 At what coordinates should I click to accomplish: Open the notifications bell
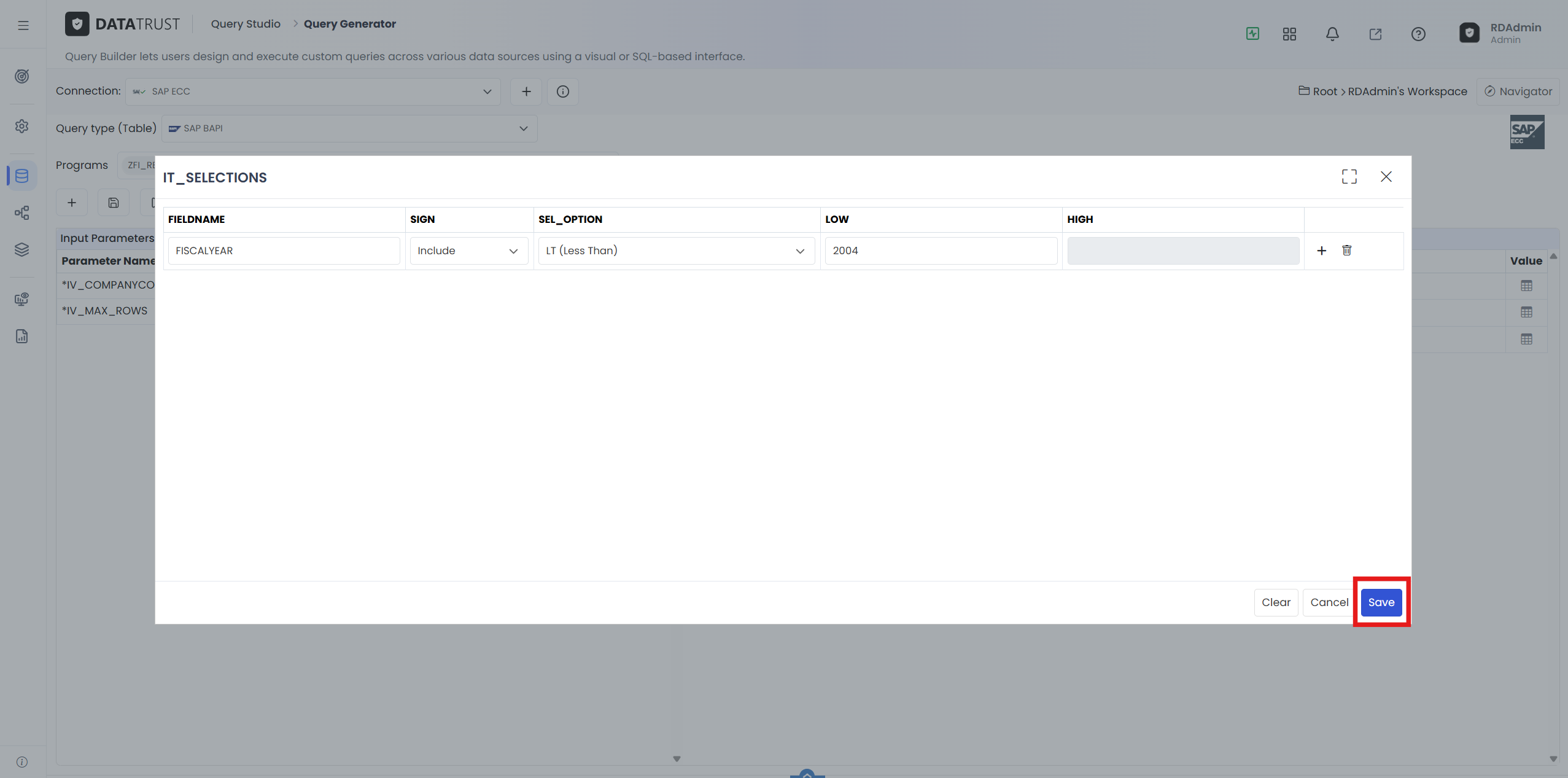coord(1332,34)
